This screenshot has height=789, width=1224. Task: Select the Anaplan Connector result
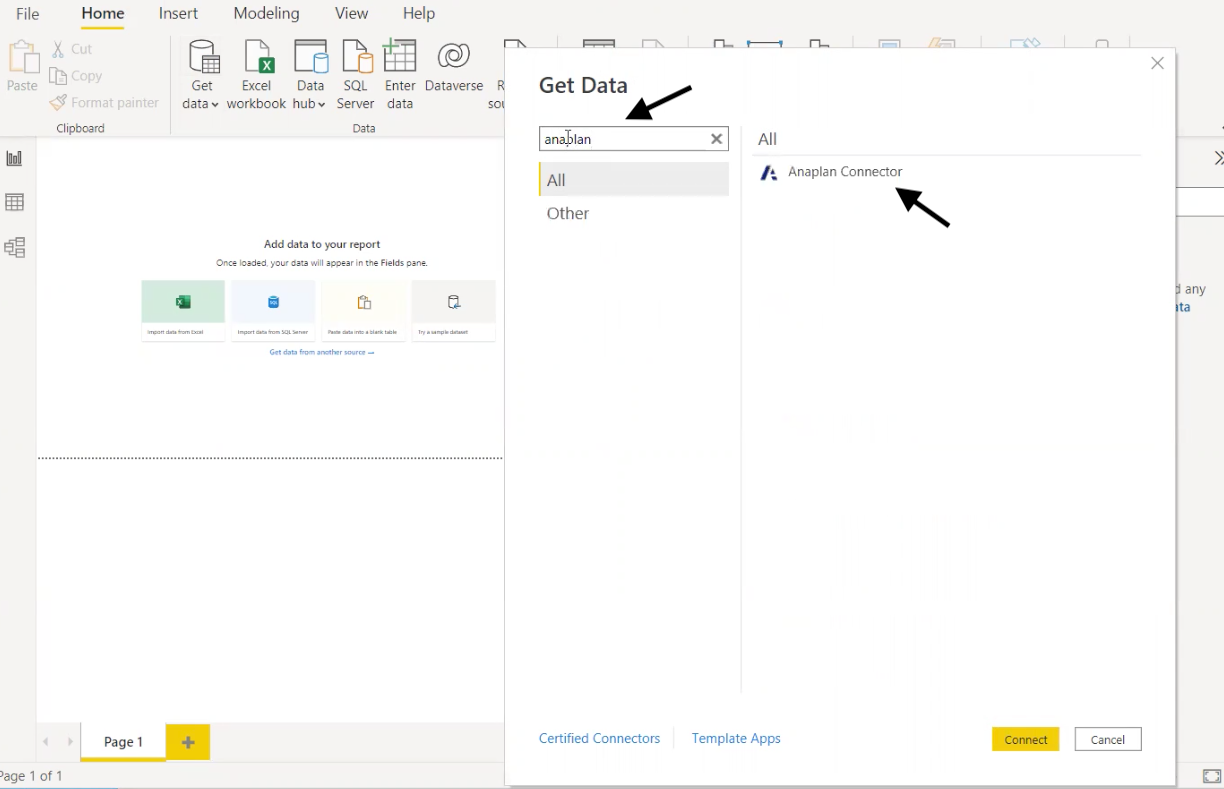point(845,172)
